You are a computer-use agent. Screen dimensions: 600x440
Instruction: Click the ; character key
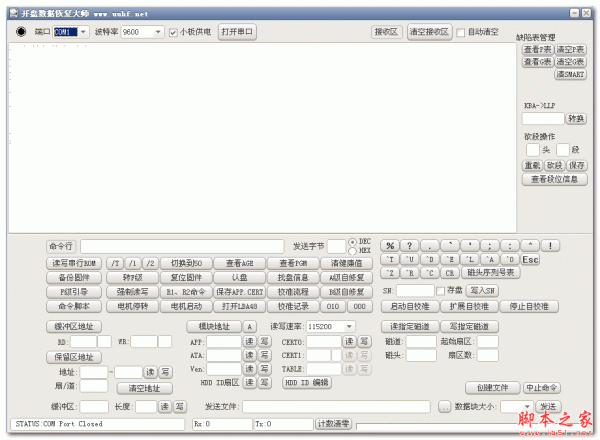(490, 246)
